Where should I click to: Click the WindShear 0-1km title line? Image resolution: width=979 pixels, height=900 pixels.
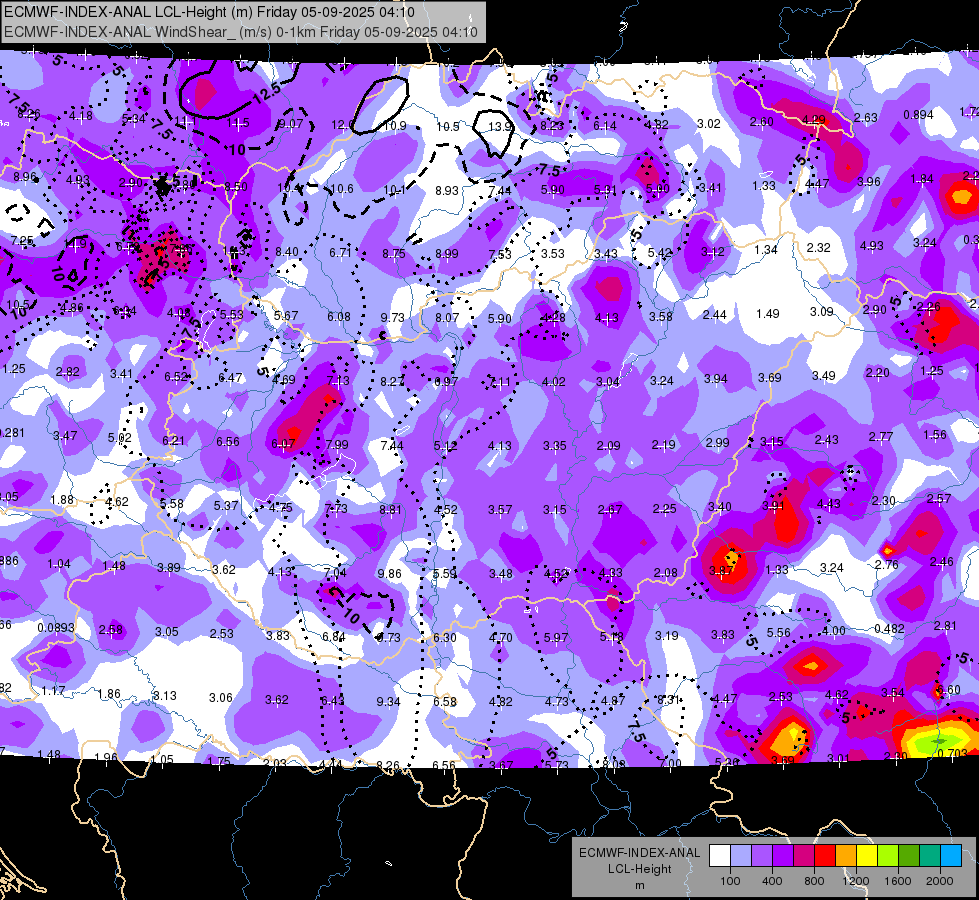coord(240,32)
